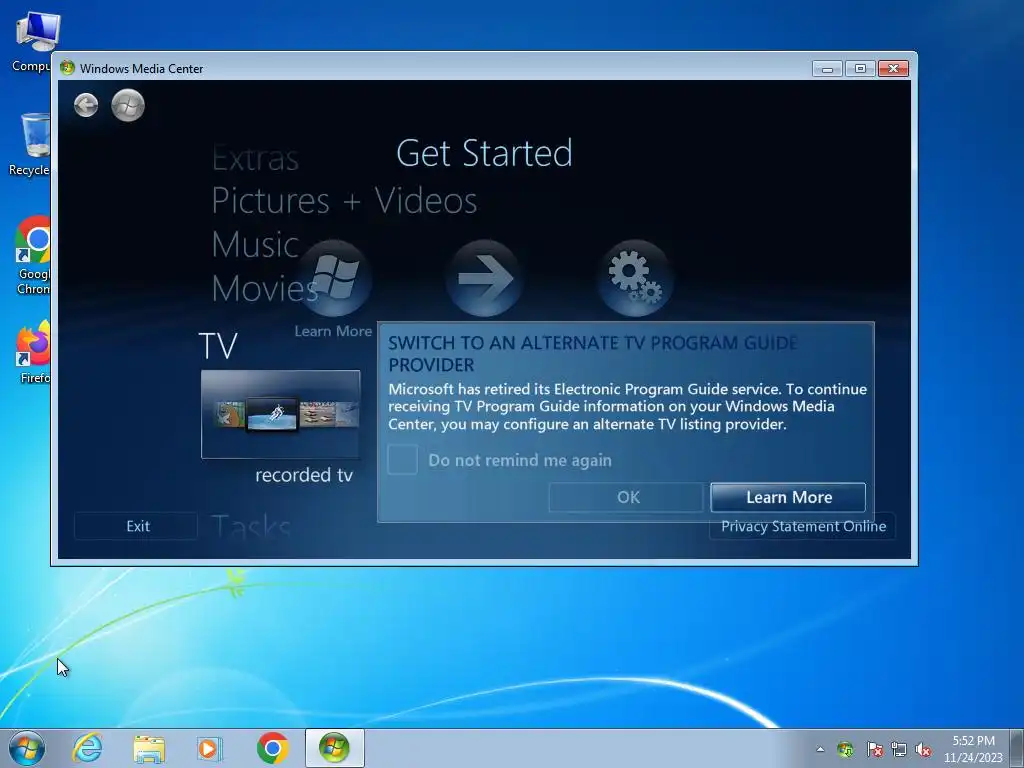
Task: Close the Windows Media Center window
Action: coord(893,69)
